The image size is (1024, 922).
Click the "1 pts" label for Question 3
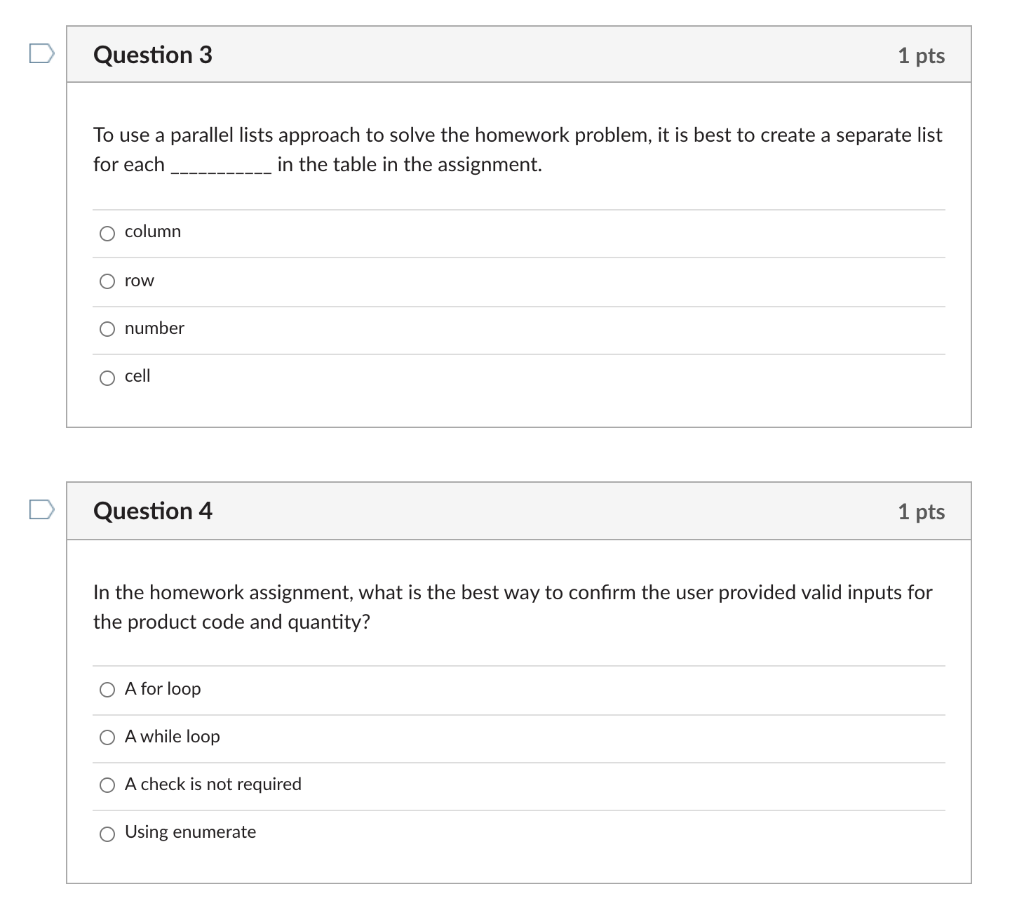[921, 55]
